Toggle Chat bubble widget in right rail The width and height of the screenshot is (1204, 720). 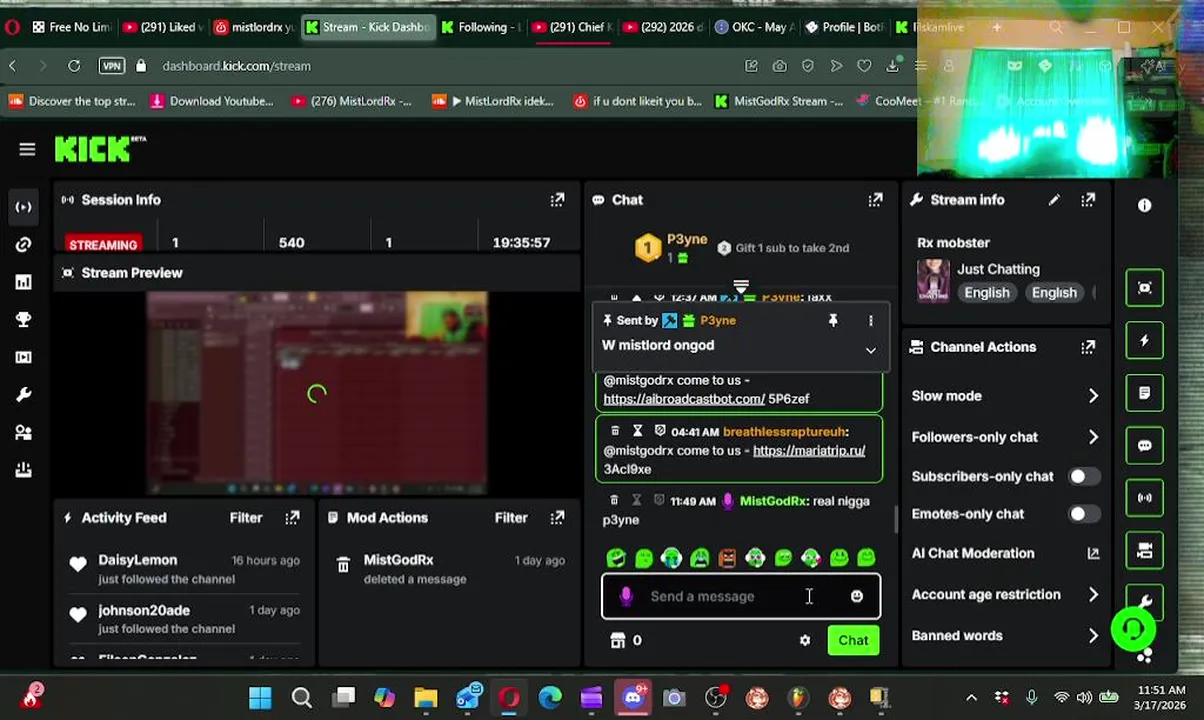[1144, 445]
